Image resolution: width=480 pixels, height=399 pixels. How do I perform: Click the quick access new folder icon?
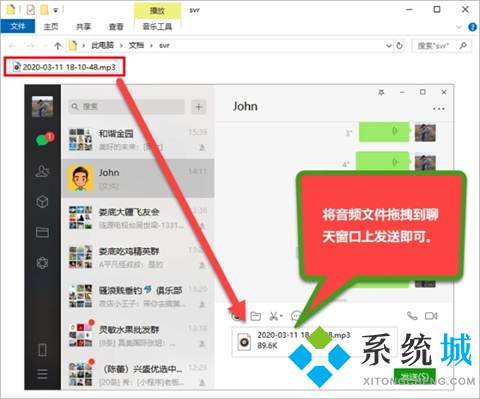coord(44,10)
